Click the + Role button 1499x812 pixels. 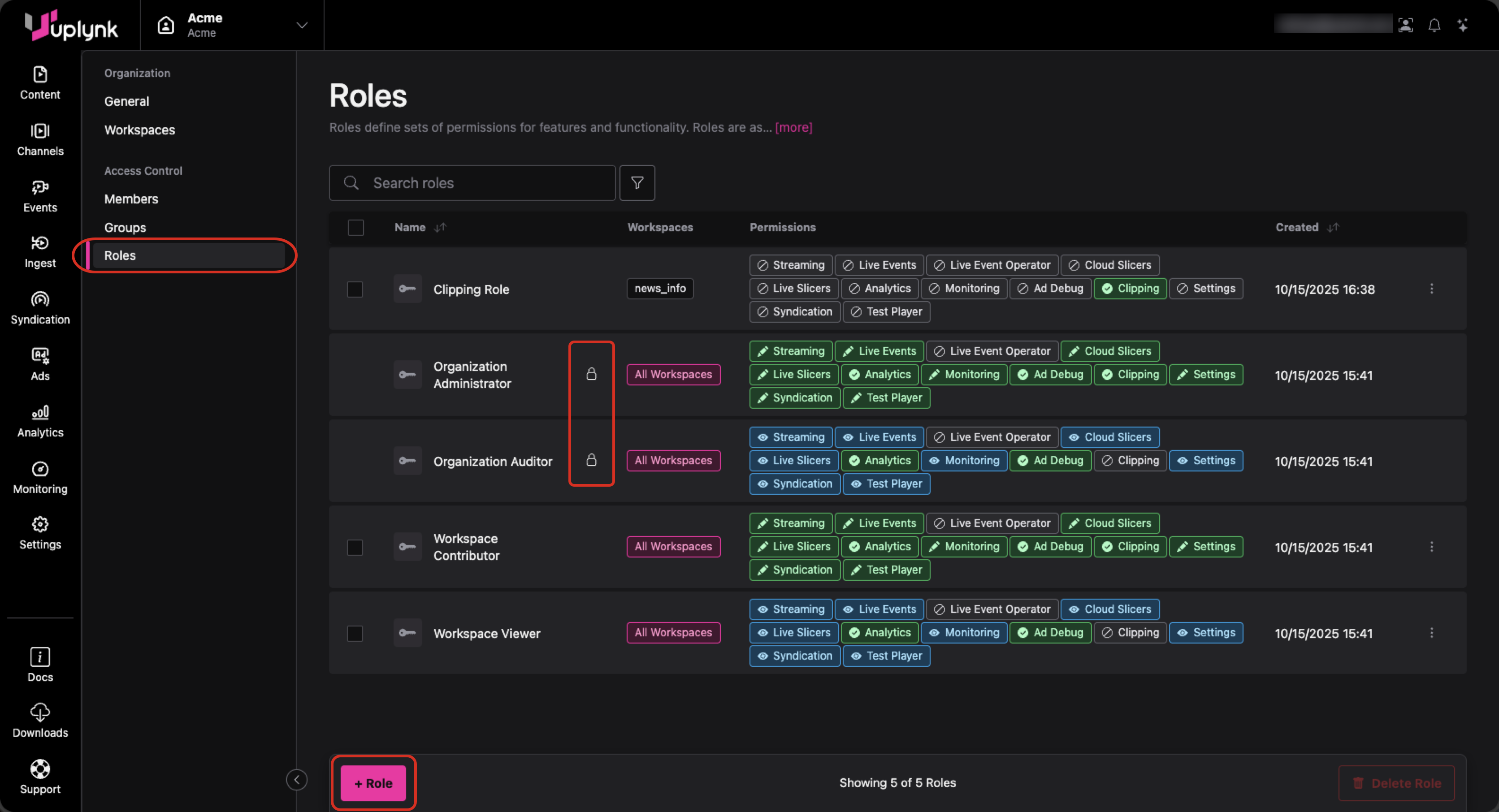373,783
